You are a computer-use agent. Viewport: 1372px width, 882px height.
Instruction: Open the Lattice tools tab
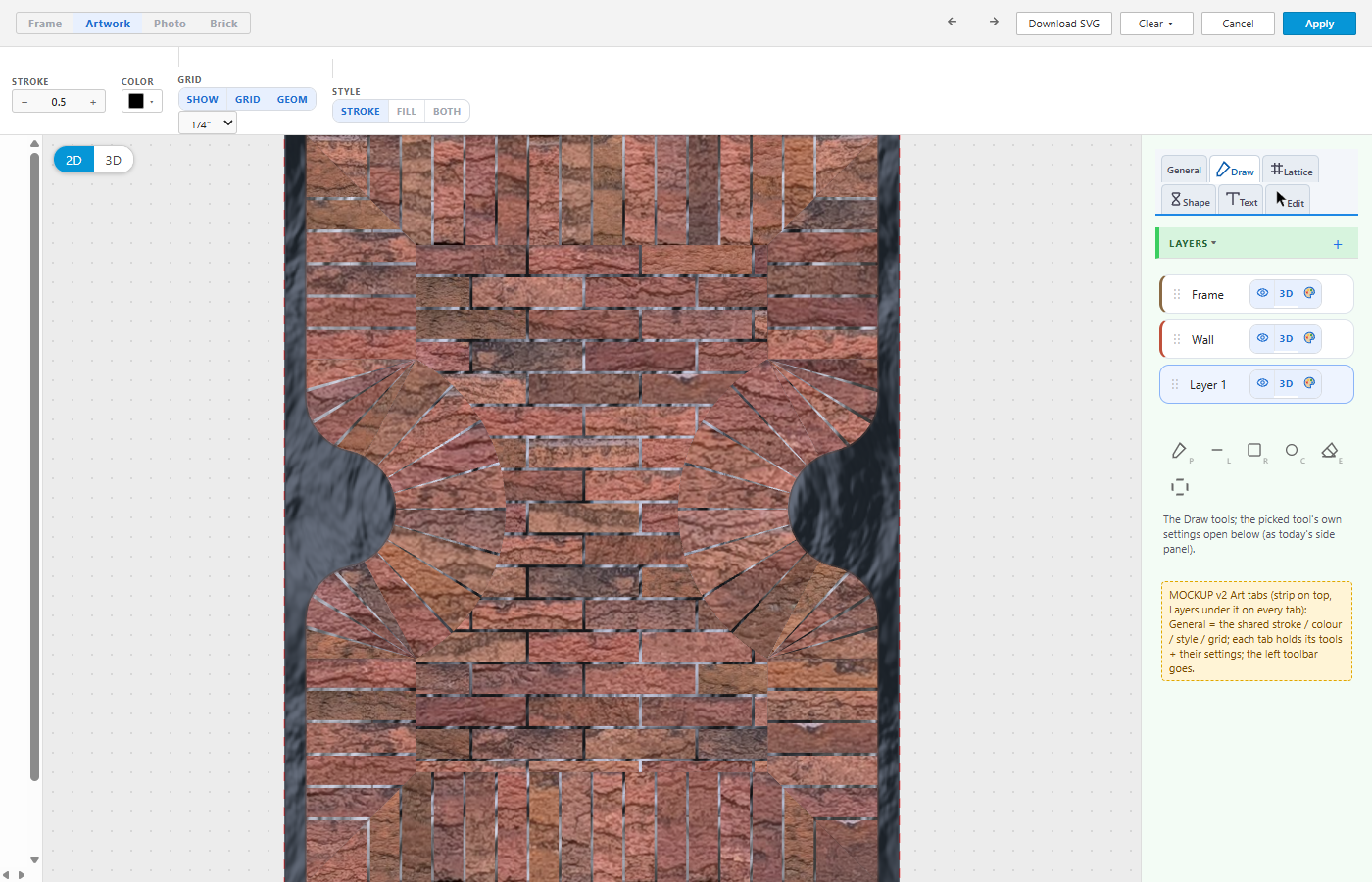[1291, 170]
